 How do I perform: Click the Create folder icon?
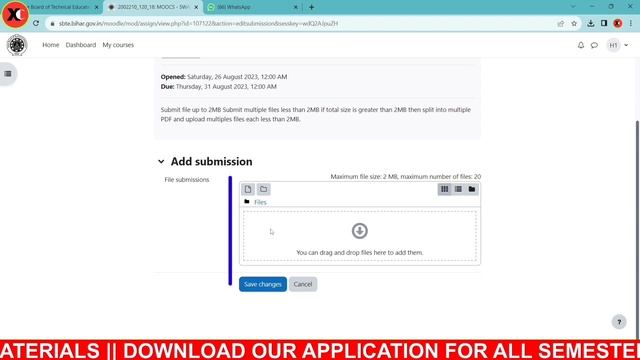click(x=264, y=189)
